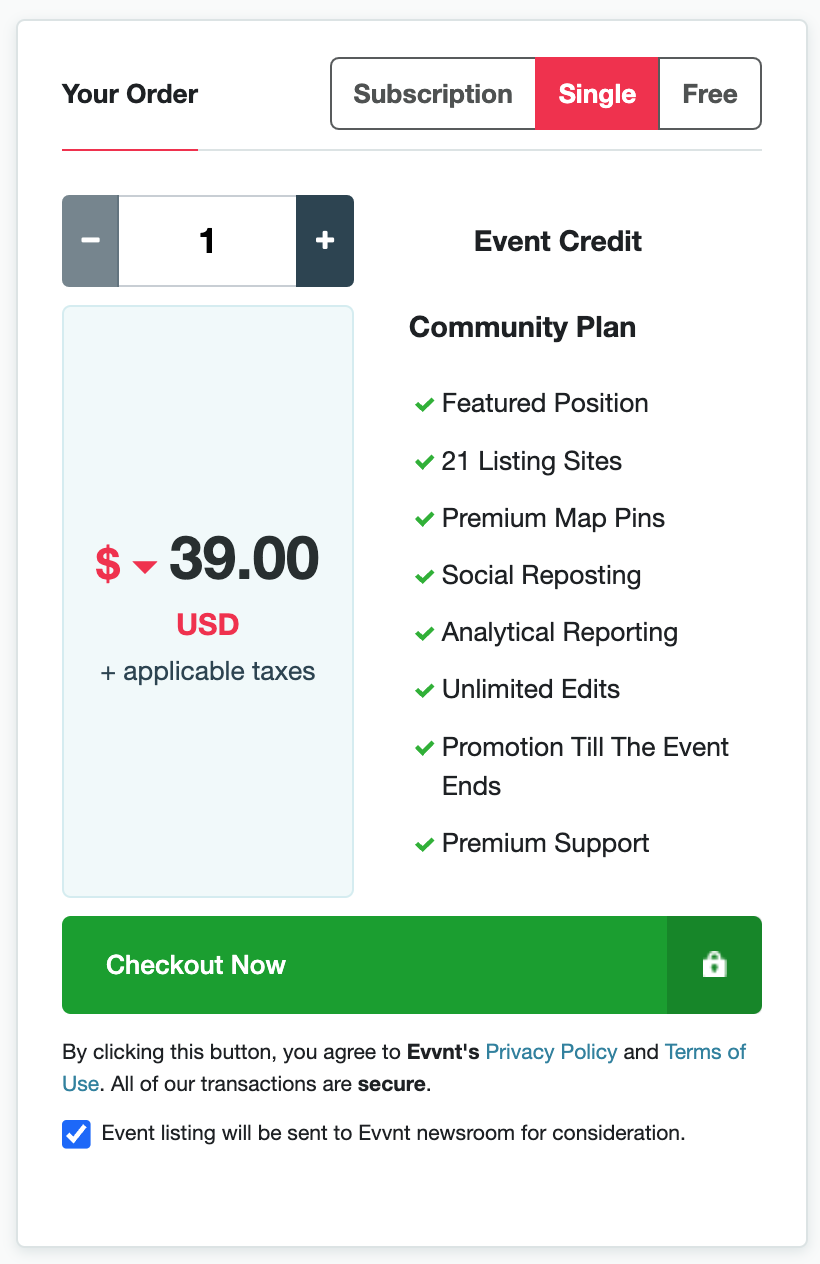Screen dimensions: 820x1264
Task: Click the checkmark next to Featured Position
Action: click(x=424, y=404)
